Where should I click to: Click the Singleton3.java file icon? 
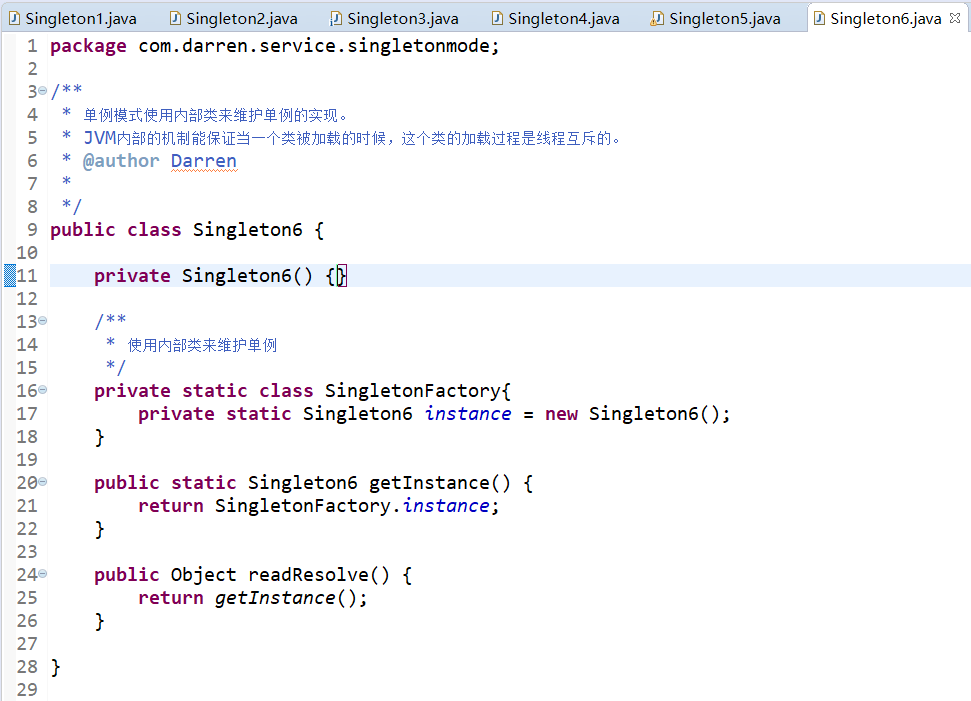tap(336, 19)
